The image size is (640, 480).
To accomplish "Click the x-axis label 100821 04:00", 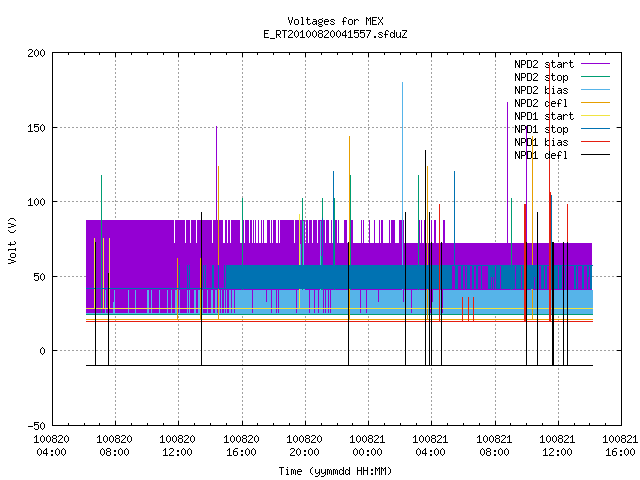I will (x=431, y=446).
